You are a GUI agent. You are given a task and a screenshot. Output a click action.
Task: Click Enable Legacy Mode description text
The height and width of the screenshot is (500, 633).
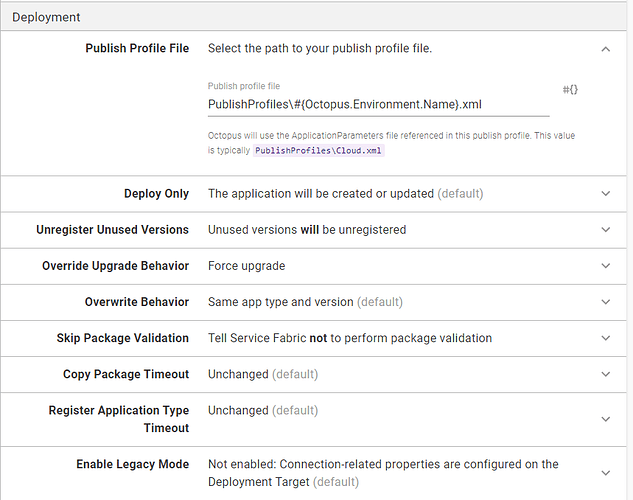tap(383, 473)
